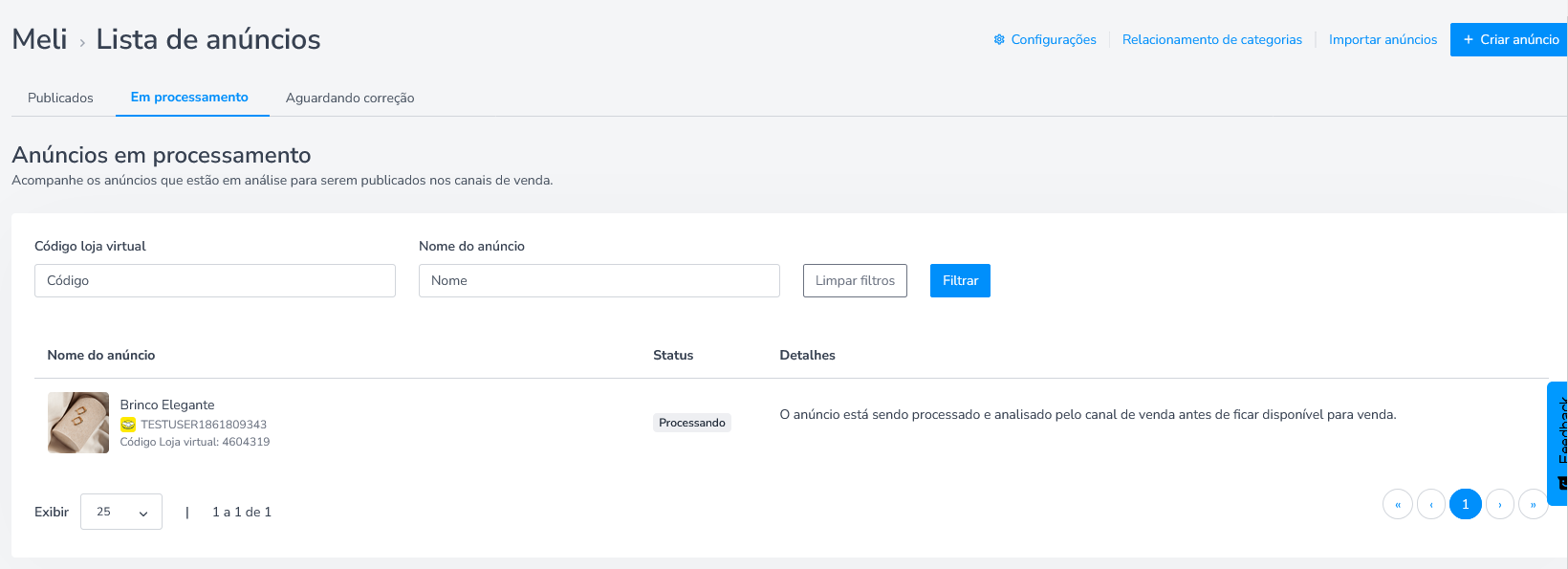1568x569 pixels.
Task: Click the Criar anúncio button
Action: tap(1510, 39)
